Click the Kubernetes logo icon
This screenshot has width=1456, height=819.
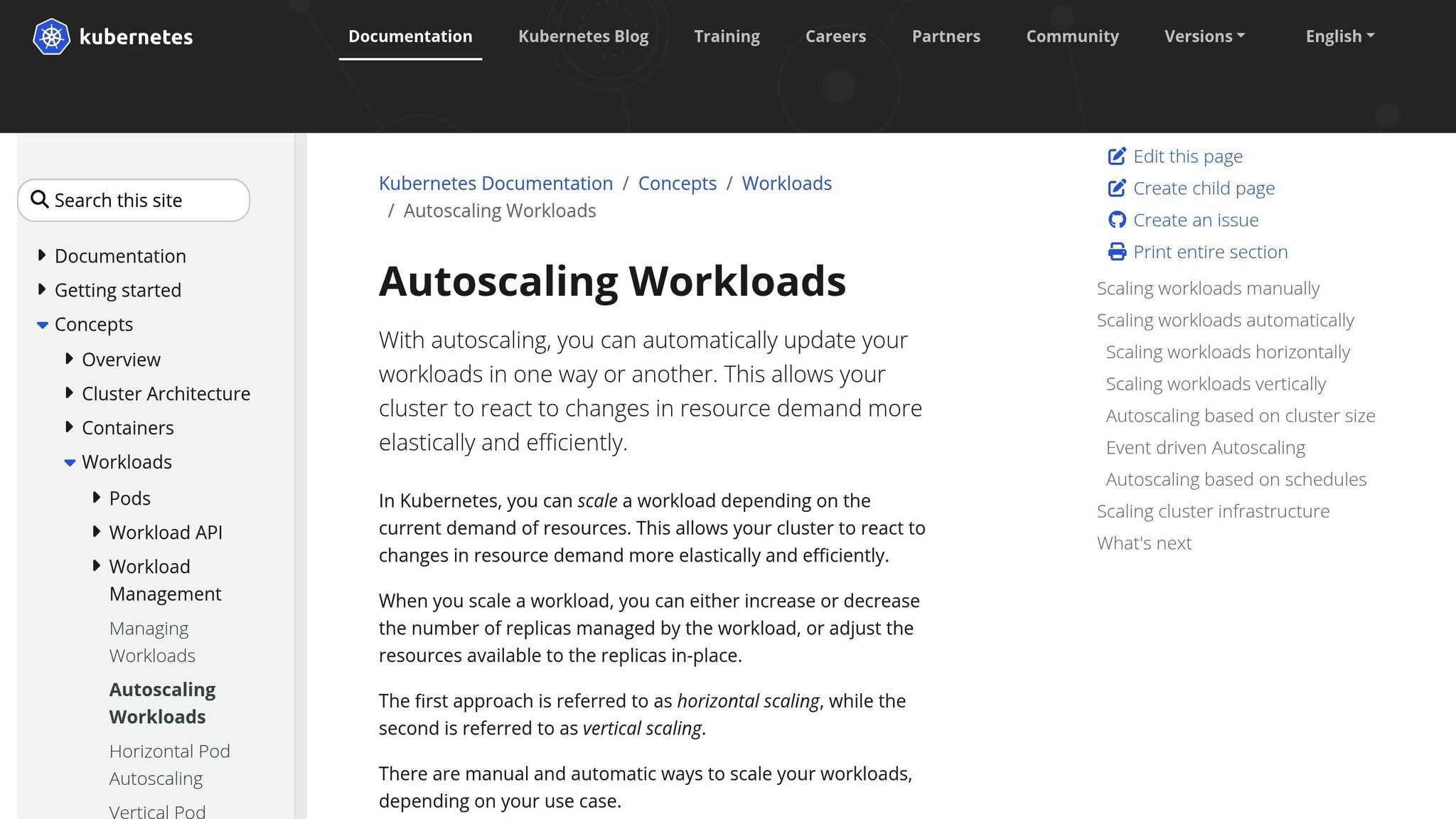click(x=50, y=36)
